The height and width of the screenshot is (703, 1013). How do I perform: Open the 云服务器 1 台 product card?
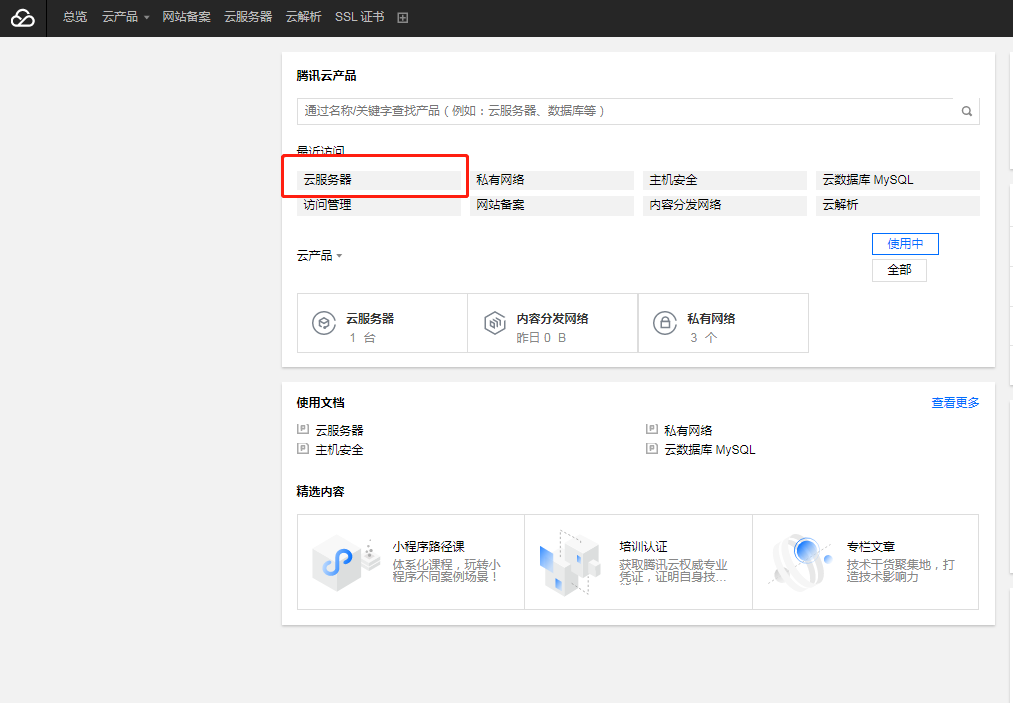coord(382,323)
